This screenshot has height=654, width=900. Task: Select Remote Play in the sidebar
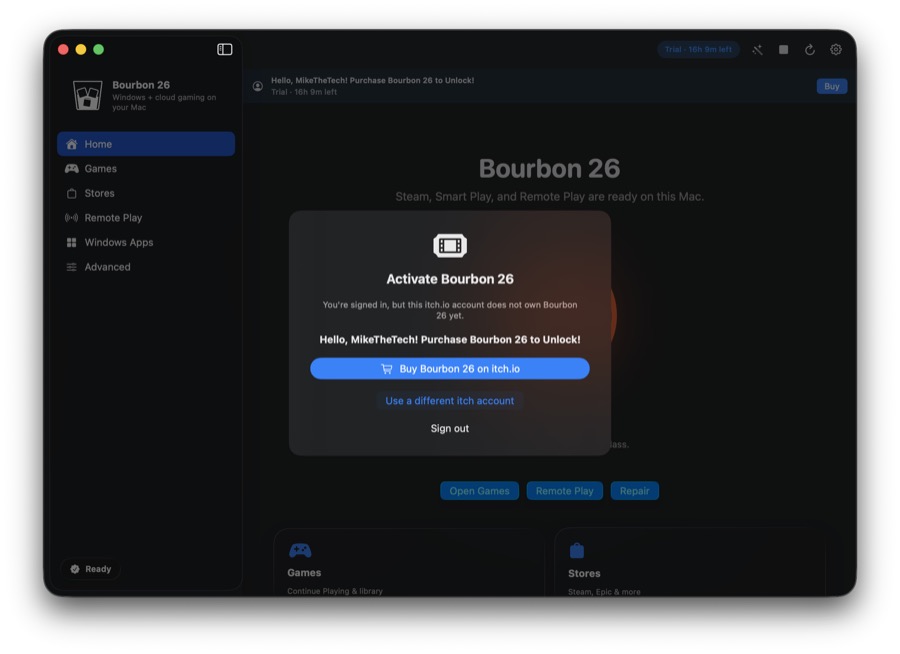[x=146, y=218]
